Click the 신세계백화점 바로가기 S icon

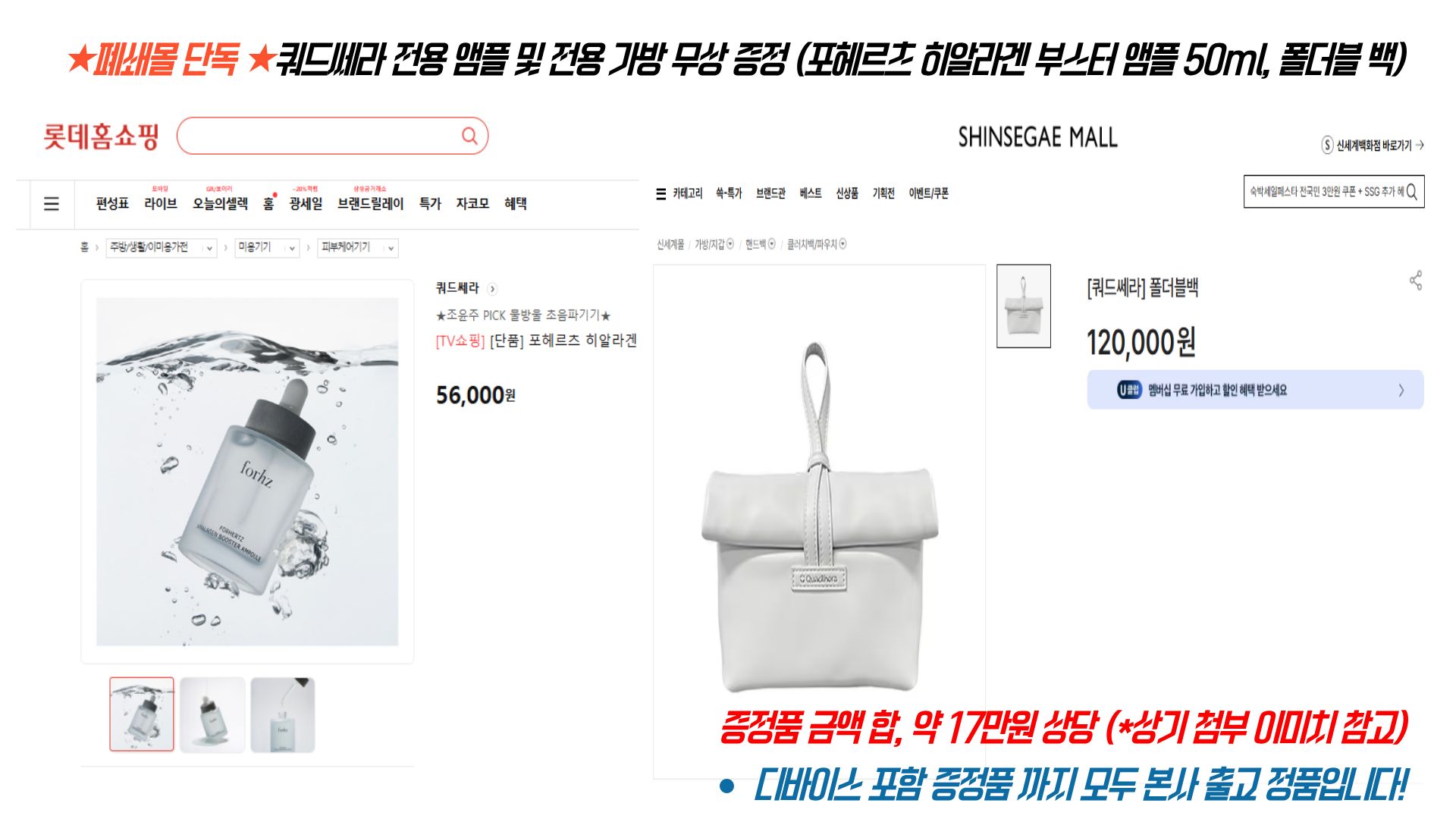[1327, 145]
